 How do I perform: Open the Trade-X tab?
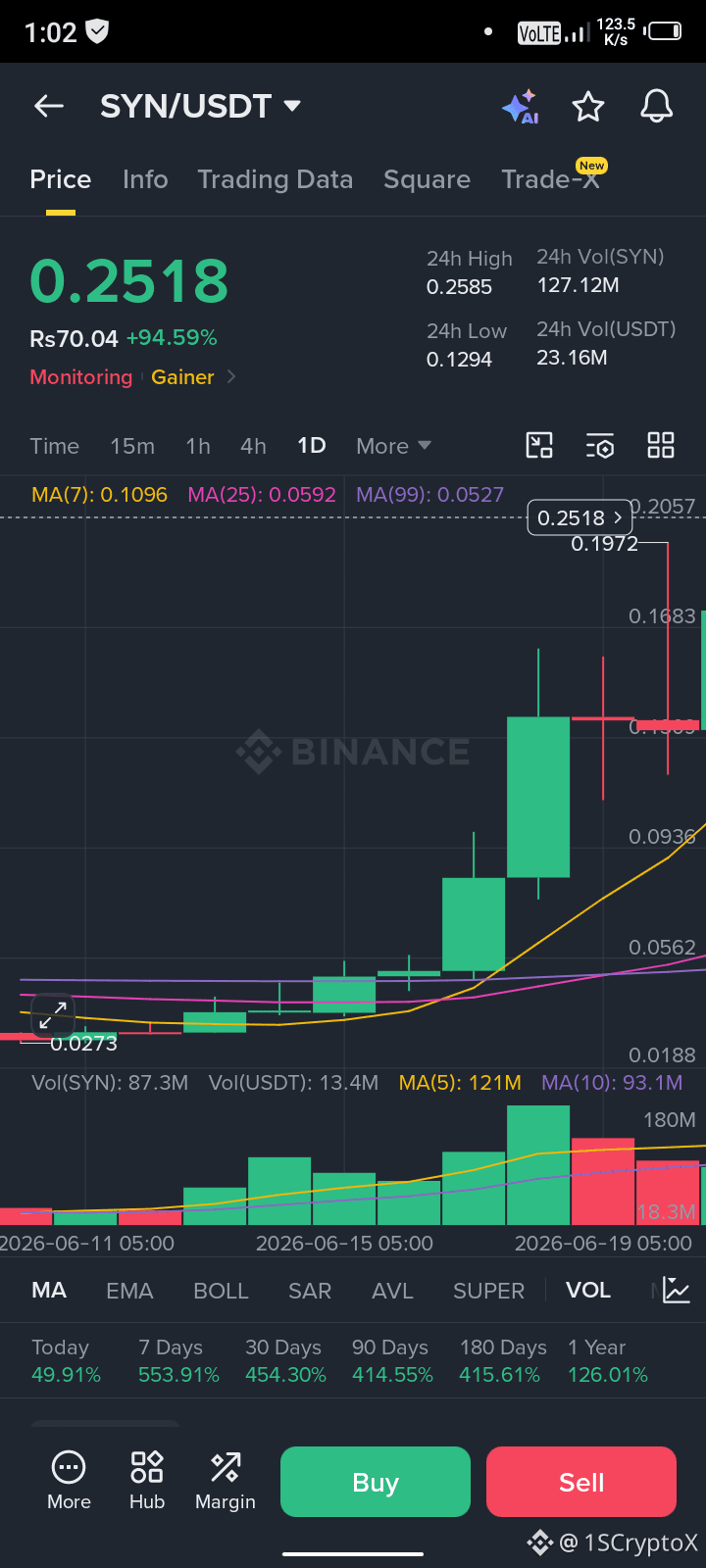[551, 178]
